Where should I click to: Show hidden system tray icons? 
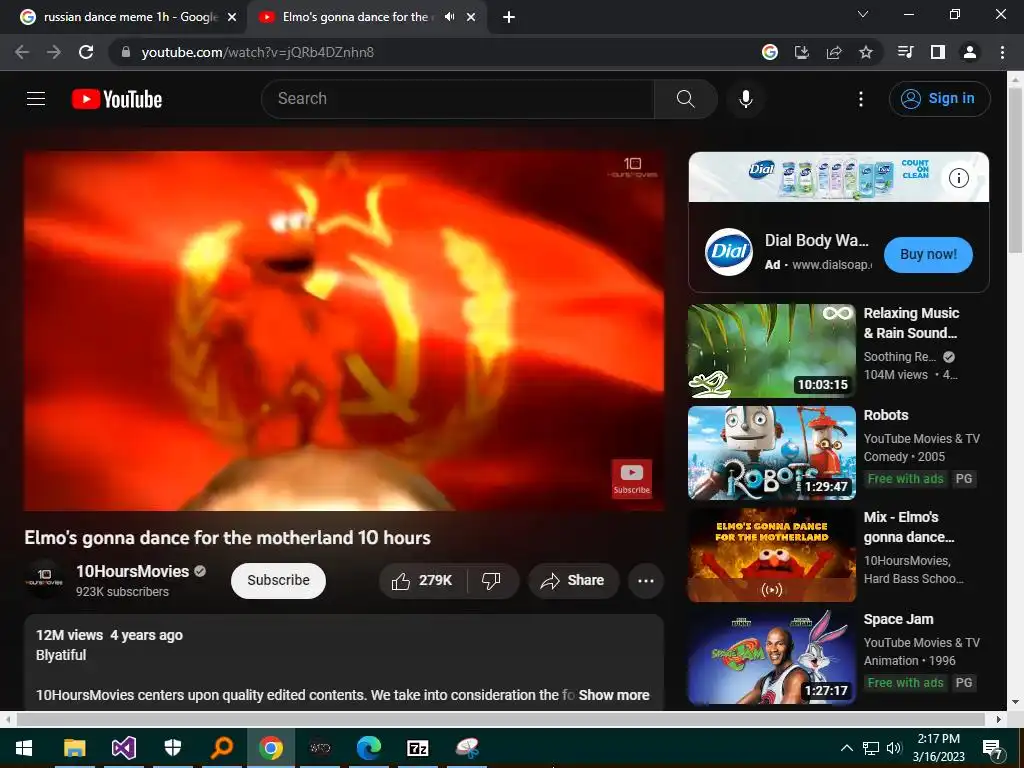(846, 748)
